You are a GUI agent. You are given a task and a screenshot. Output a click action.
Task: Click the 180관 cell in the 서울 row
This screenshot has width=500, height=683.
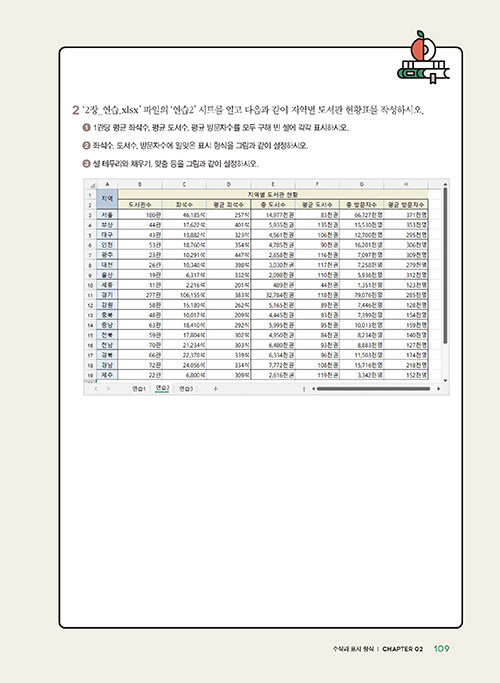(x=140, y=215)
